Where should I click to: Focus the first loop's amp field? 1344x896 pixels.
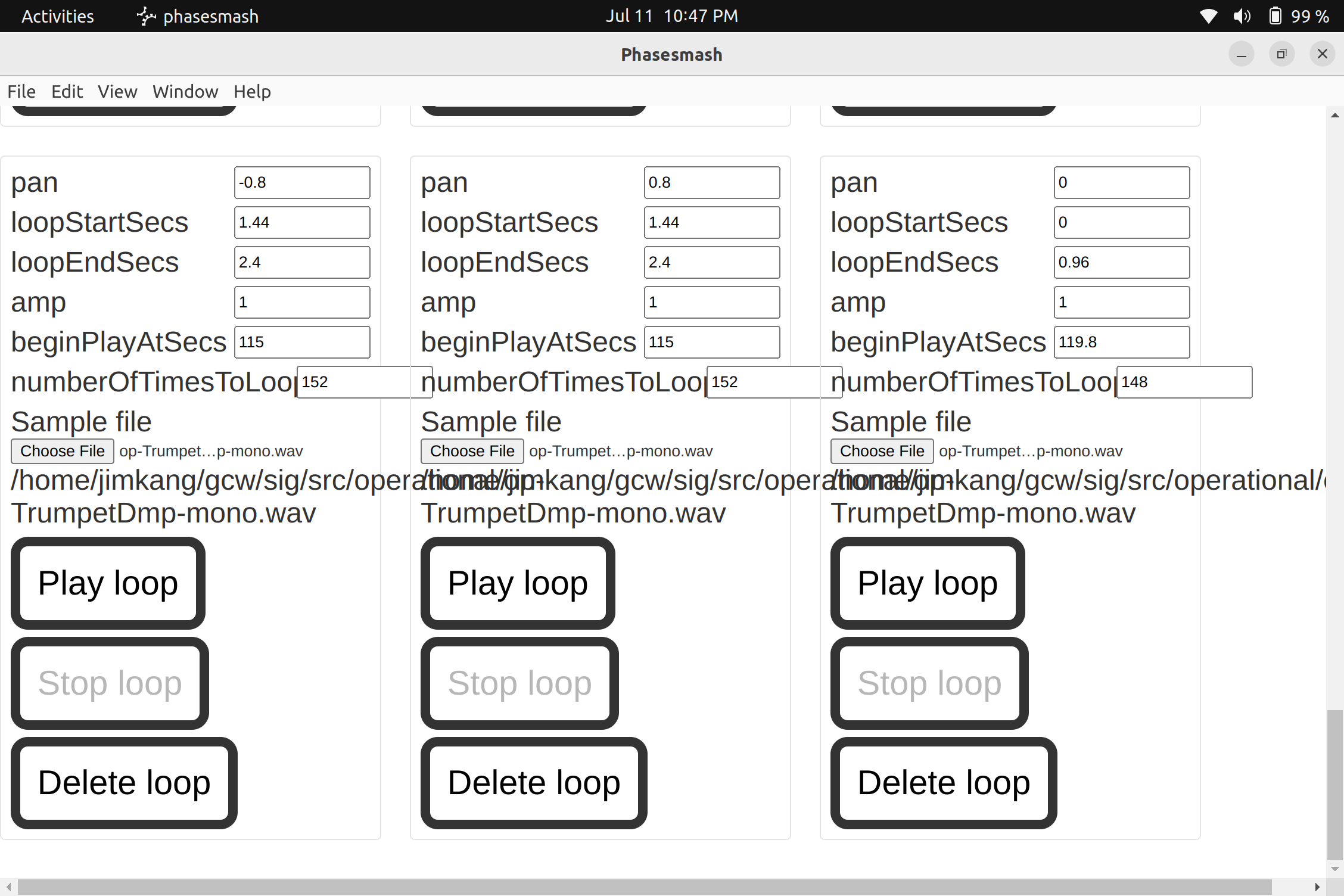pyautogui.click(x=302, y=302)
